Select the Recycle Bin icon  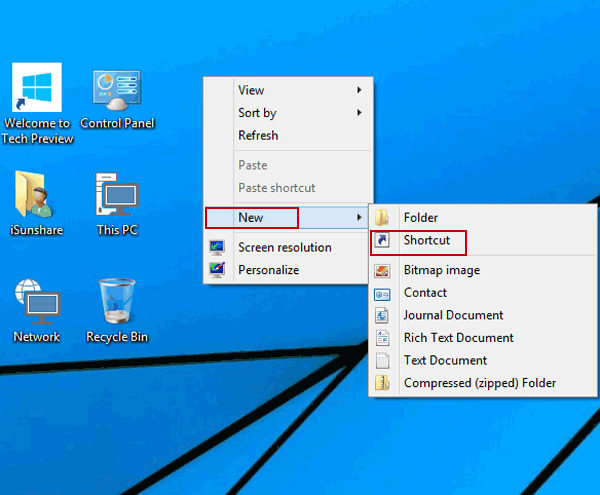coord(117,300)
